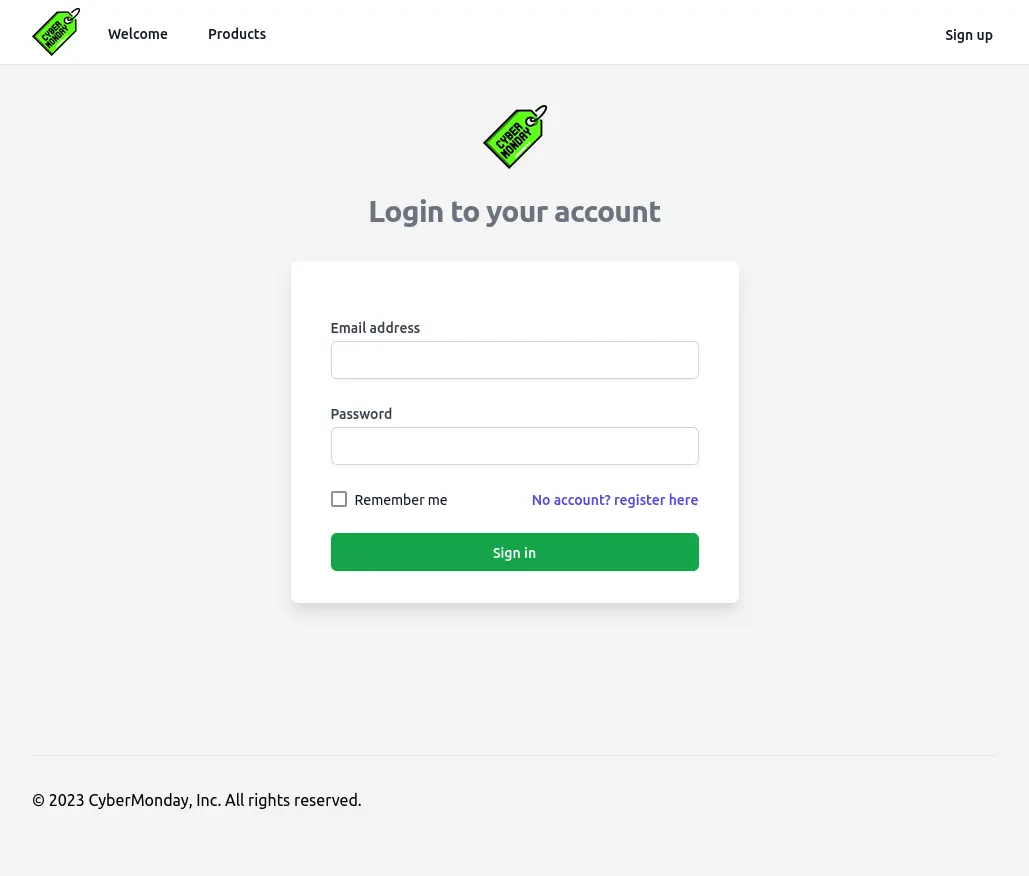Click the grey page background below the login card
The height and width of the screenshot is (876, 1029).
(x=514, y=680)
